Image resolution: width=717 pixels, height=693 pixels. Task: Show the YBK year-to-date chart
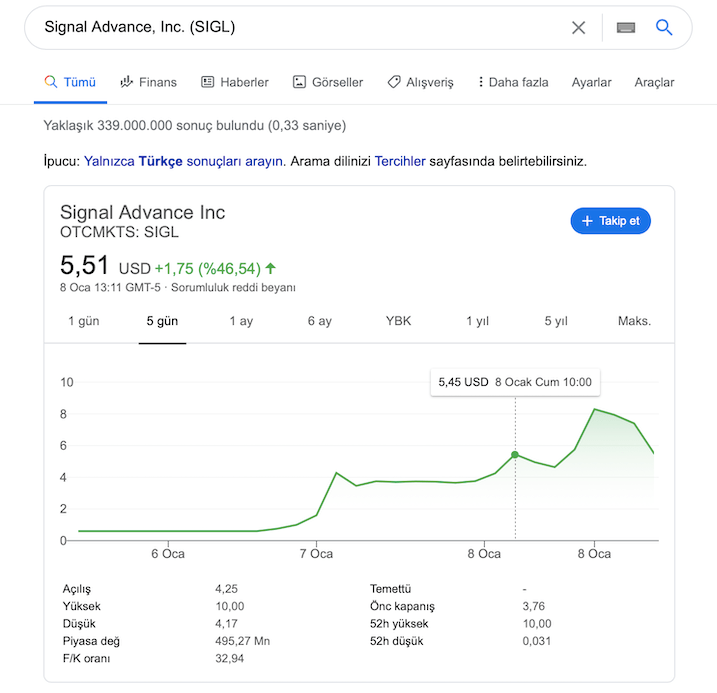click(x=398, y=321)
